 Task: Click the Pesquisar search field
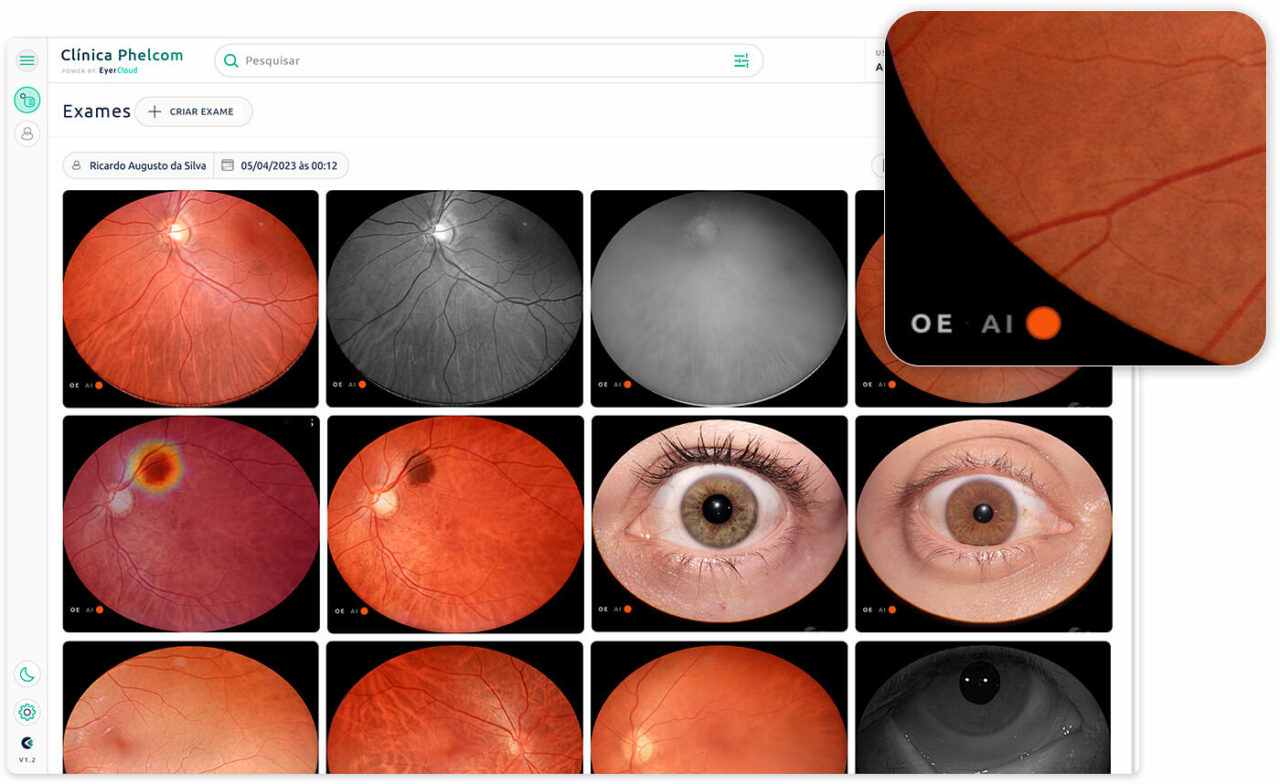pyautogui.click(x=480, y=61)
